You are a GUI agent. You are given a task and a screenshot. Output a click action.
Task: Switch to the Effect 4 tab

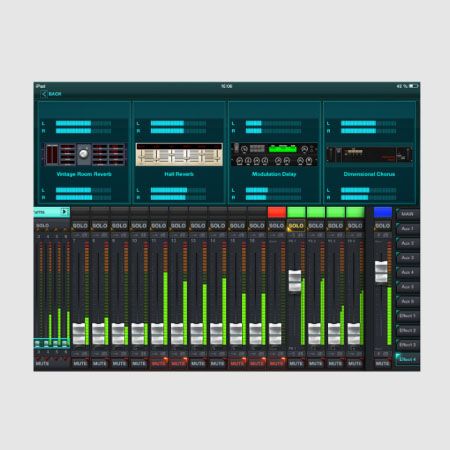click(408, 359)
